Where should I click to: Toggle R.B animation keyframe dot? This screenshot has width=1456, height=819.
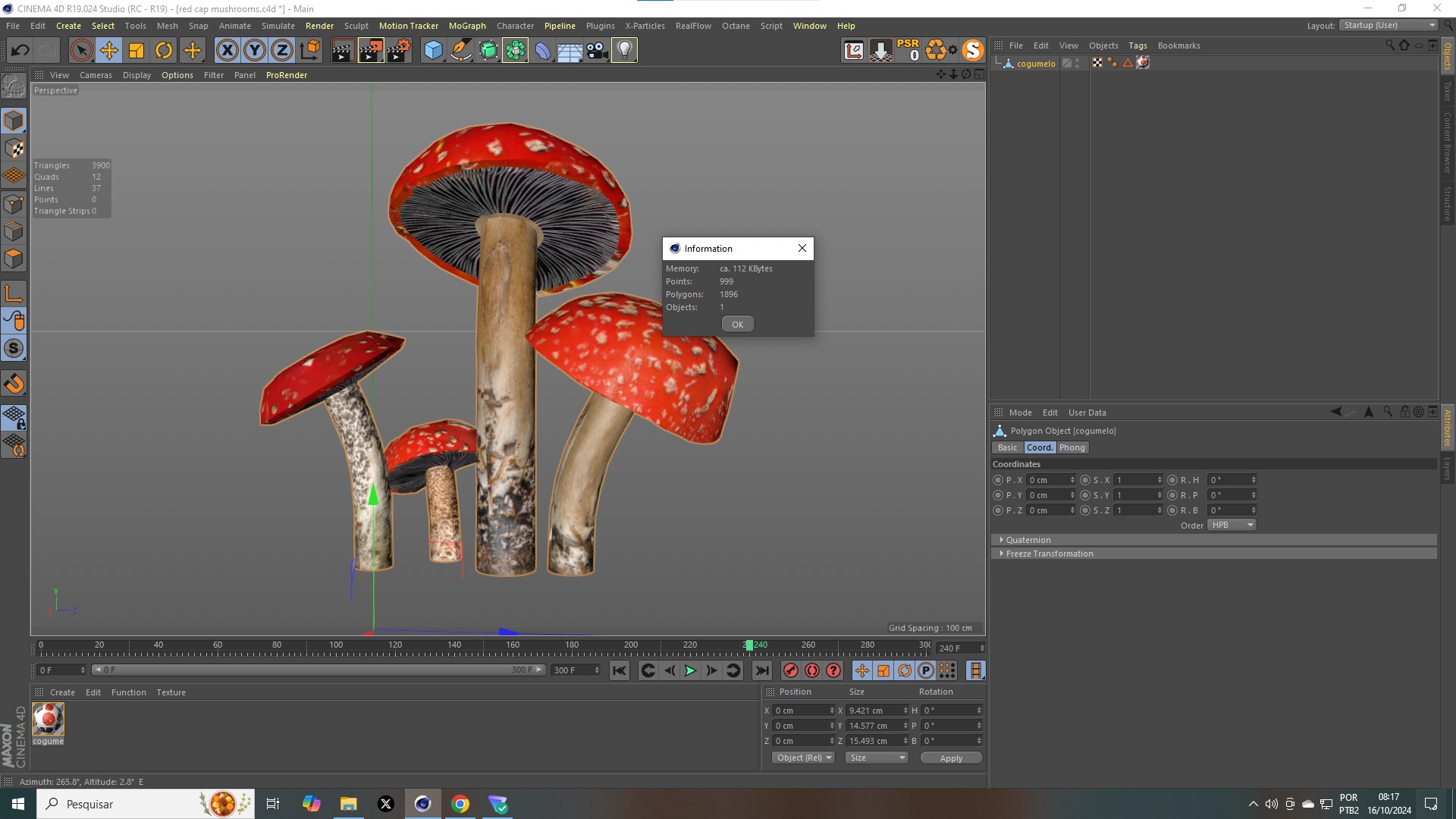click(x=1172, y=510)
